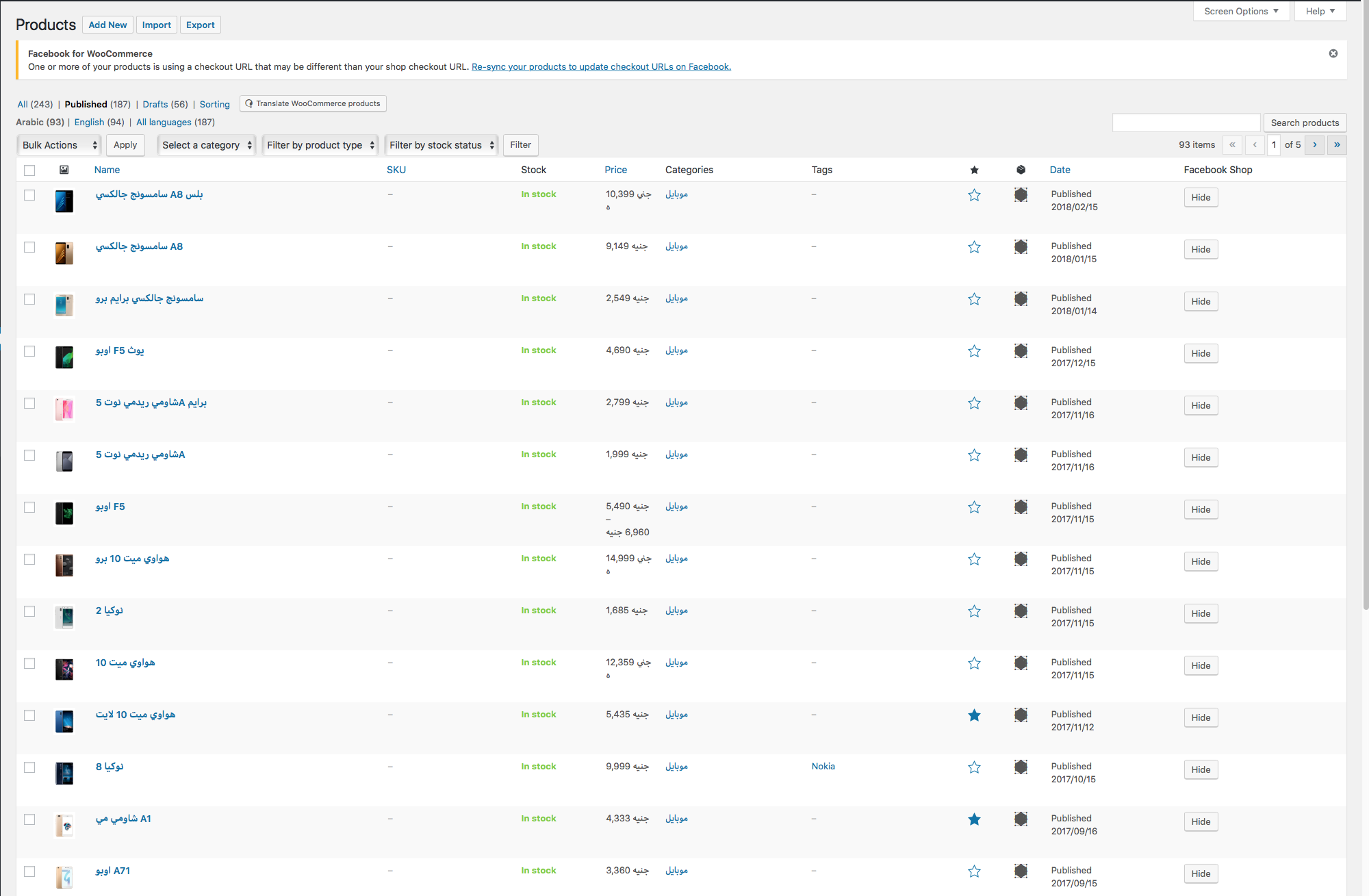
Task: Unfeature شاومي مي A1 filled star
Action: point(974,819)
